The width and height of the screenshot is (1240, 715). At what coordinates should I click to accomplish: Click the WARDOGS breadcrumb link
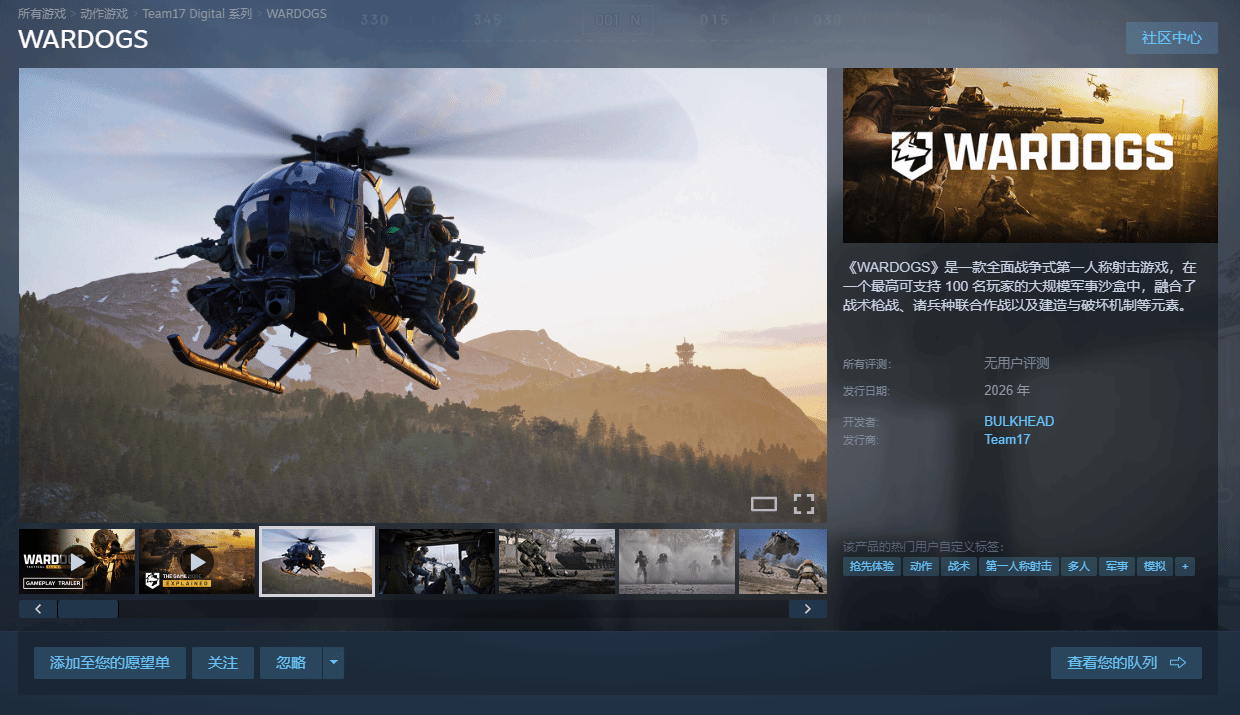pos(297,14)
